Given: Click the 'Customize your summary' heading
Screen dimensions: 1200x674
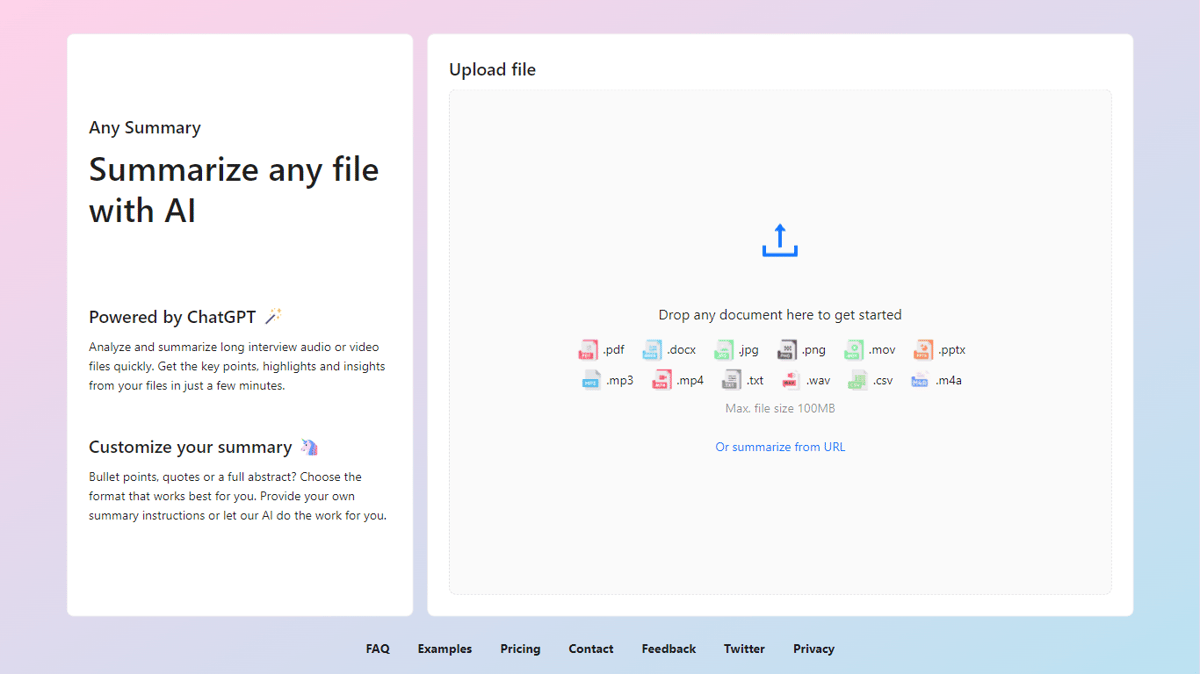Looking at the screenshot, I should (190, 447).
